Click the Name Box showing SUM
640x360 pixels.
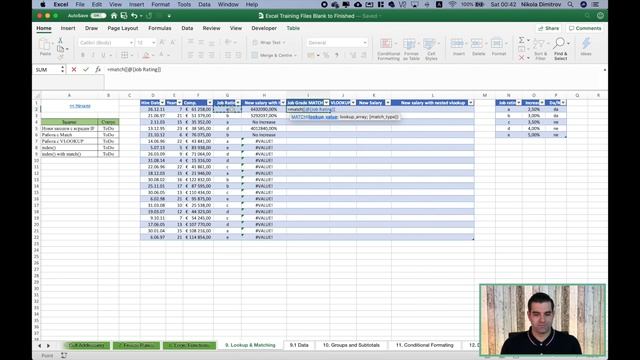47,70
